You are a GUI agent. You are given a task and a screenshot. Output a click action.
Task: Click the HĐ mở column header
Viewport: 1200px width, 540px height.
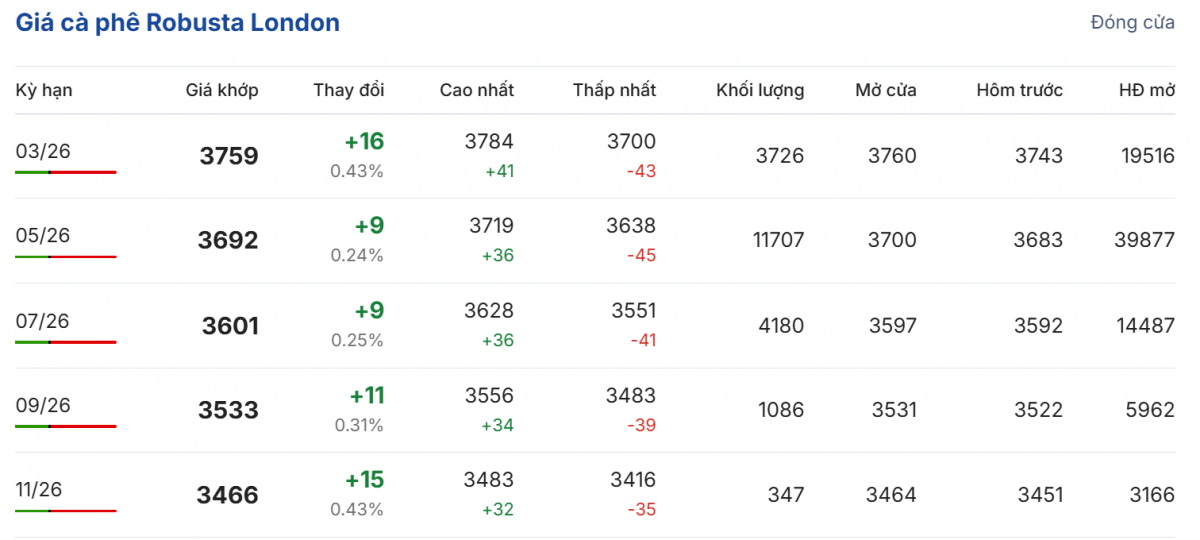(1146, 90)
